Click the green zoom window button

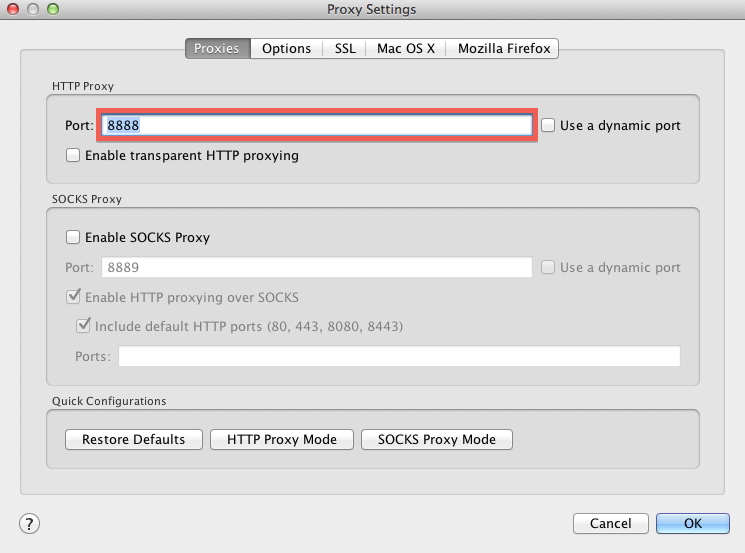point(53,9)
